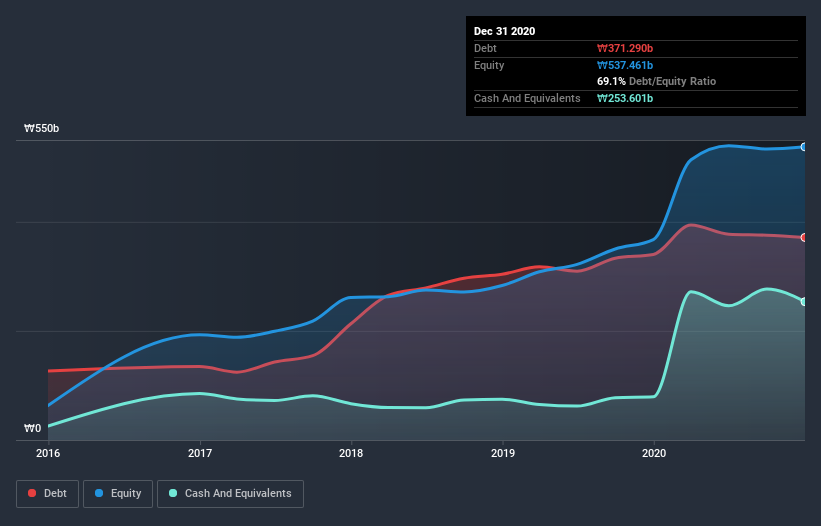
Task: Click the 2018 x-axis label
Action: tap(351, 453)
